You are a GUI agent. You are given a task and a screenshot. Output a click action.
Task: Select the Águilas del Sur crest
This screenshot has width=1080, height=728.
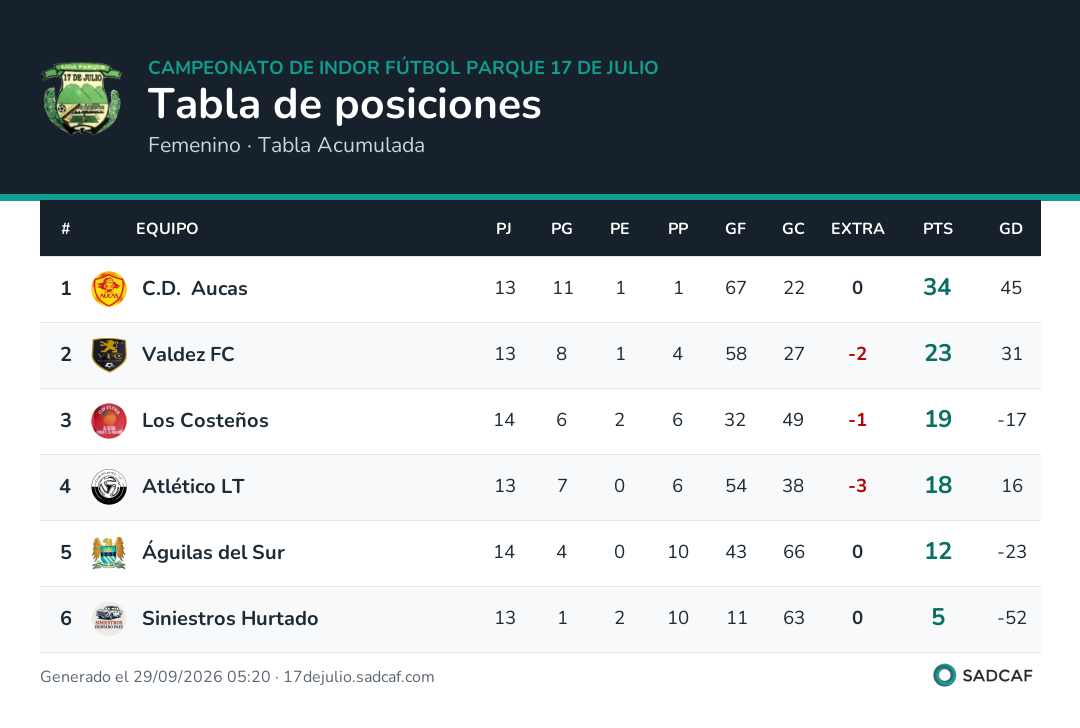pyautogui.click(x=109, y=553)
